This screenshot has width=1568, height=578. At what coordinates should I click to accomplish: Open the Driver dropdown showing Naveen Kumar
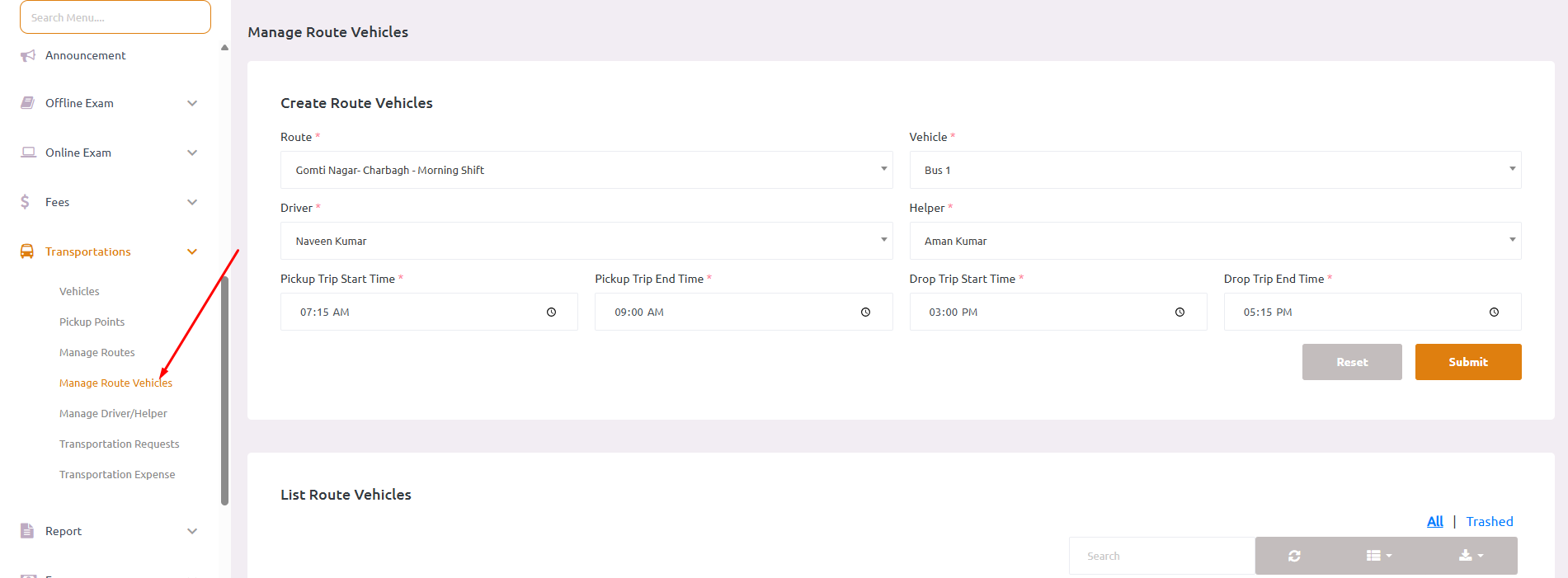[x=586, y=241]
